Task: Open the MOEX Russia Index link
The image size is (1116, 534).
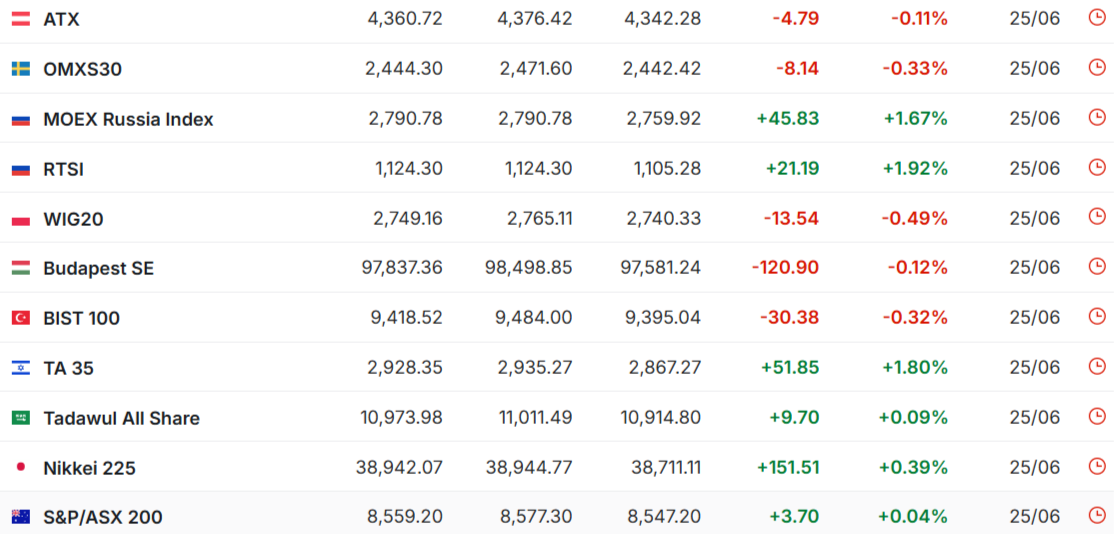Action: pos(128,119)
